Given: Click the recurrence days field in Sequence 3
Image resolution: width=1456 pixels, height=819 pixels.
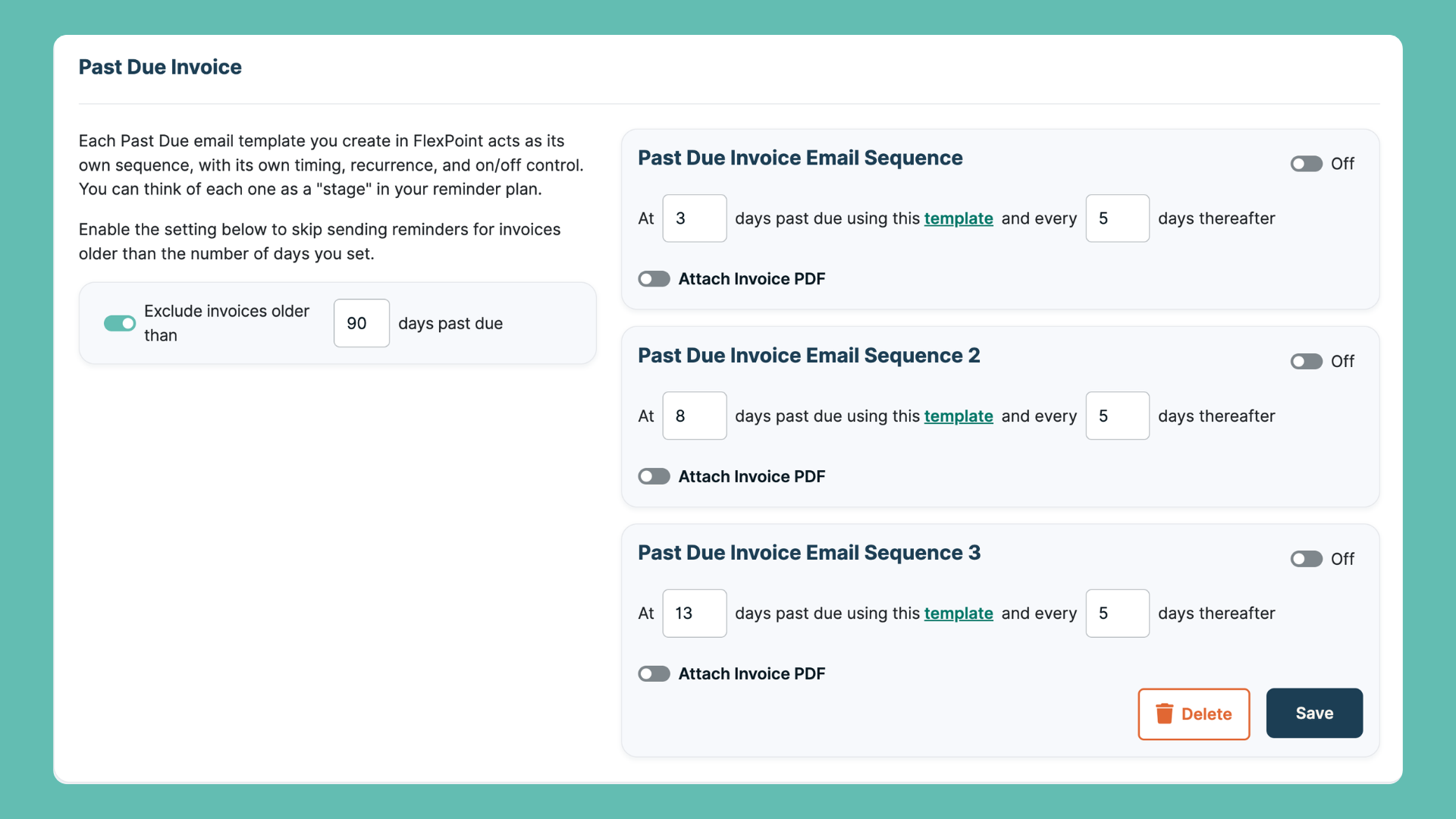Looking at the screenshot, I should point(1117,613).
